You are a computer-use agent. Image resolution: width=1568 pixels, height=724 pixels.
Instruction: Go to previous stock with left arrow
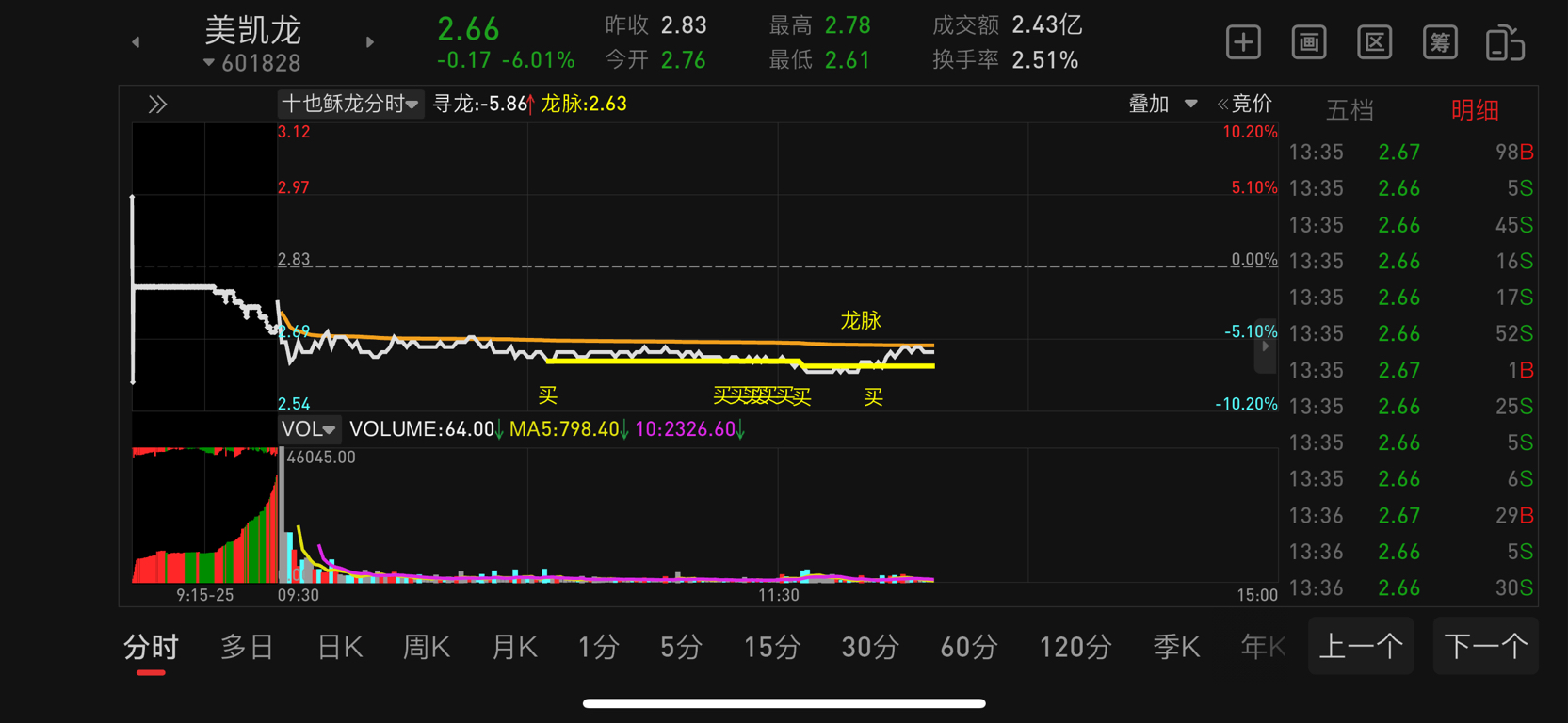(x=136, y=42)
